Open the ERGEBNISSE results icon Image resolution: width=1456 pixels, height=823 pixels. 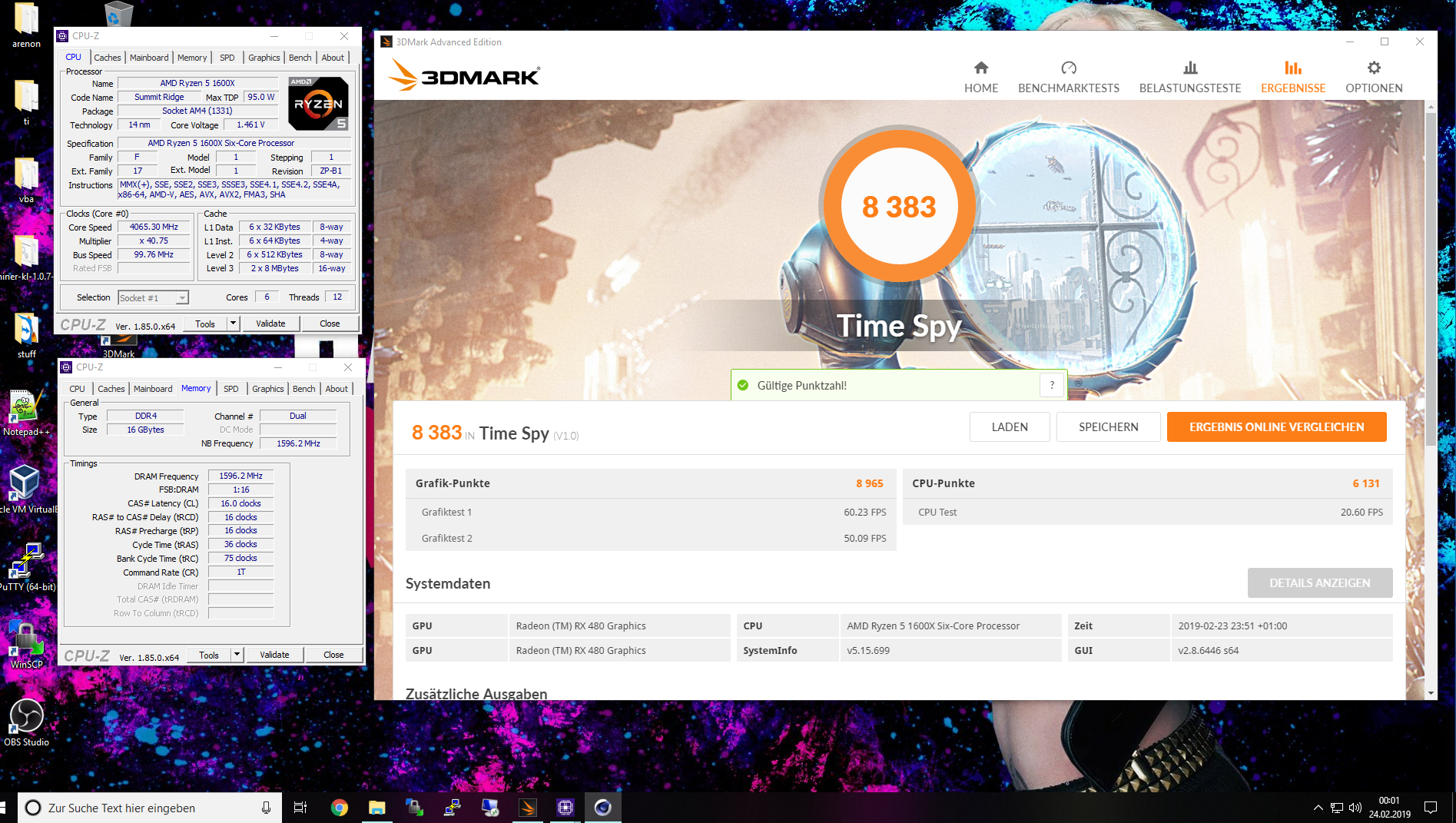tap(1292, 68)
